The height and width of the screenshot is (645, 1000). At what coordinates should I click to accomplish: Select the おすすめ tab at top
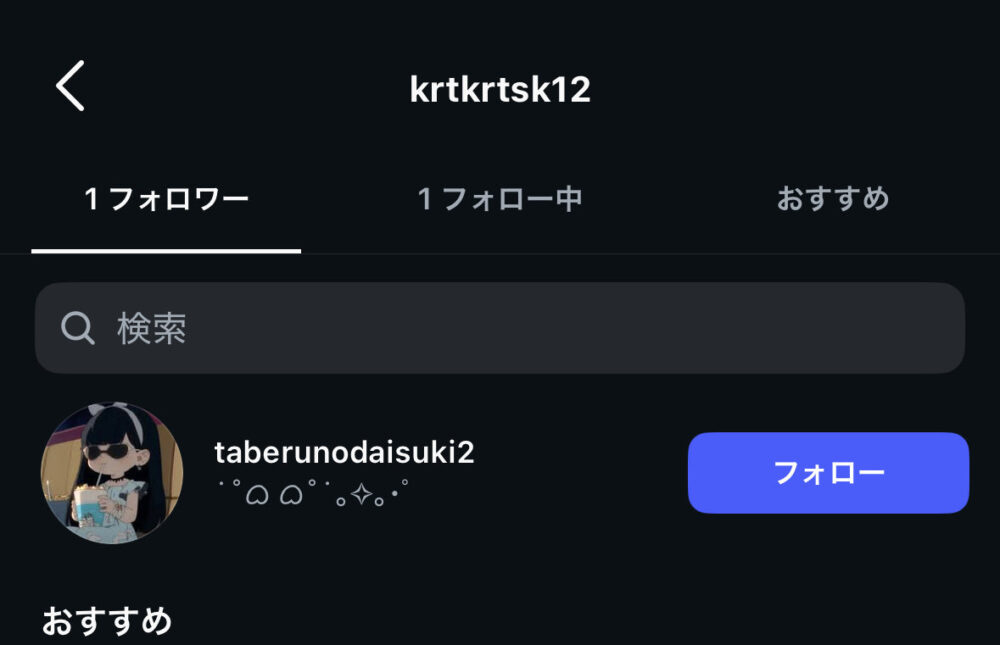point(833,199)
